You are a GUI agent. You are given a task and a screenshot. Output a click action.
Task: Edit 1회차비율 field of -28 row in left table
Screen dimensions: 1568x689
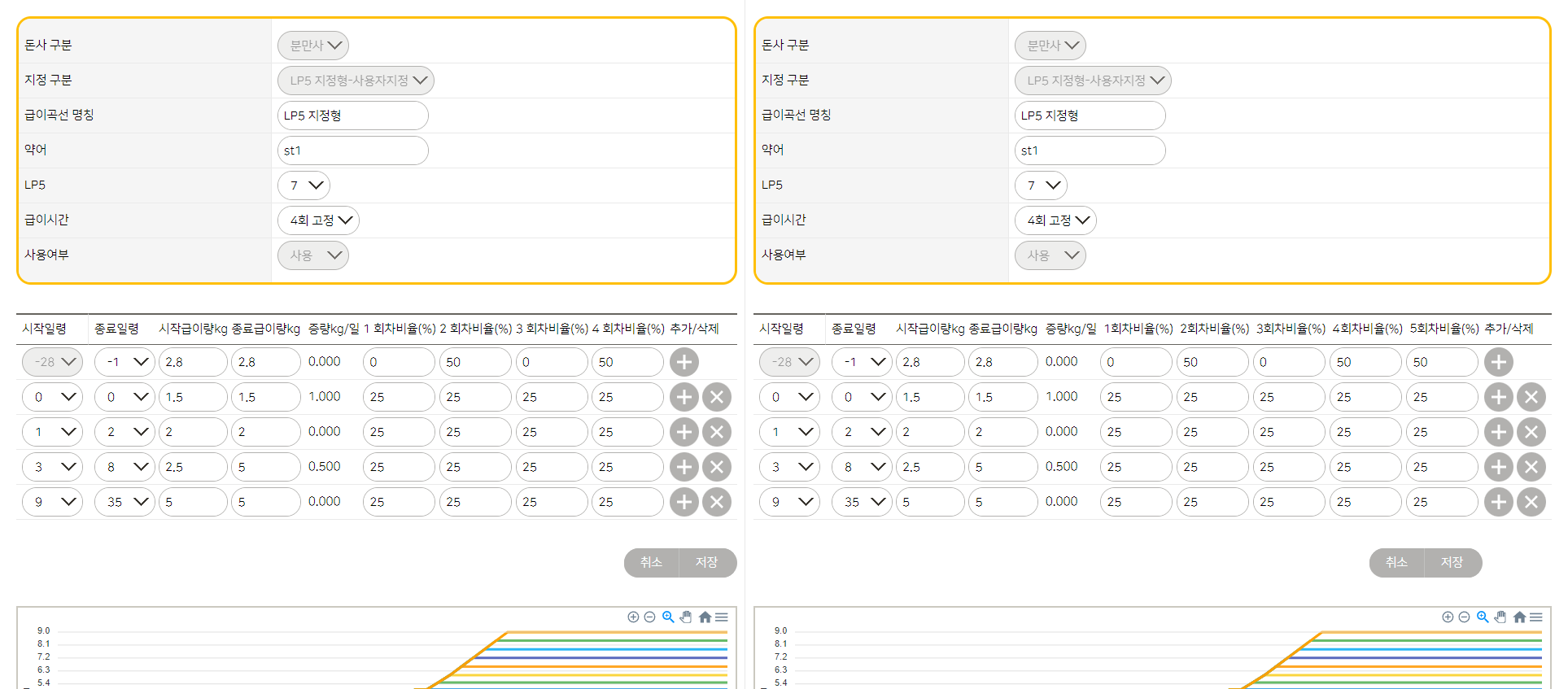(x=399, y=362)
